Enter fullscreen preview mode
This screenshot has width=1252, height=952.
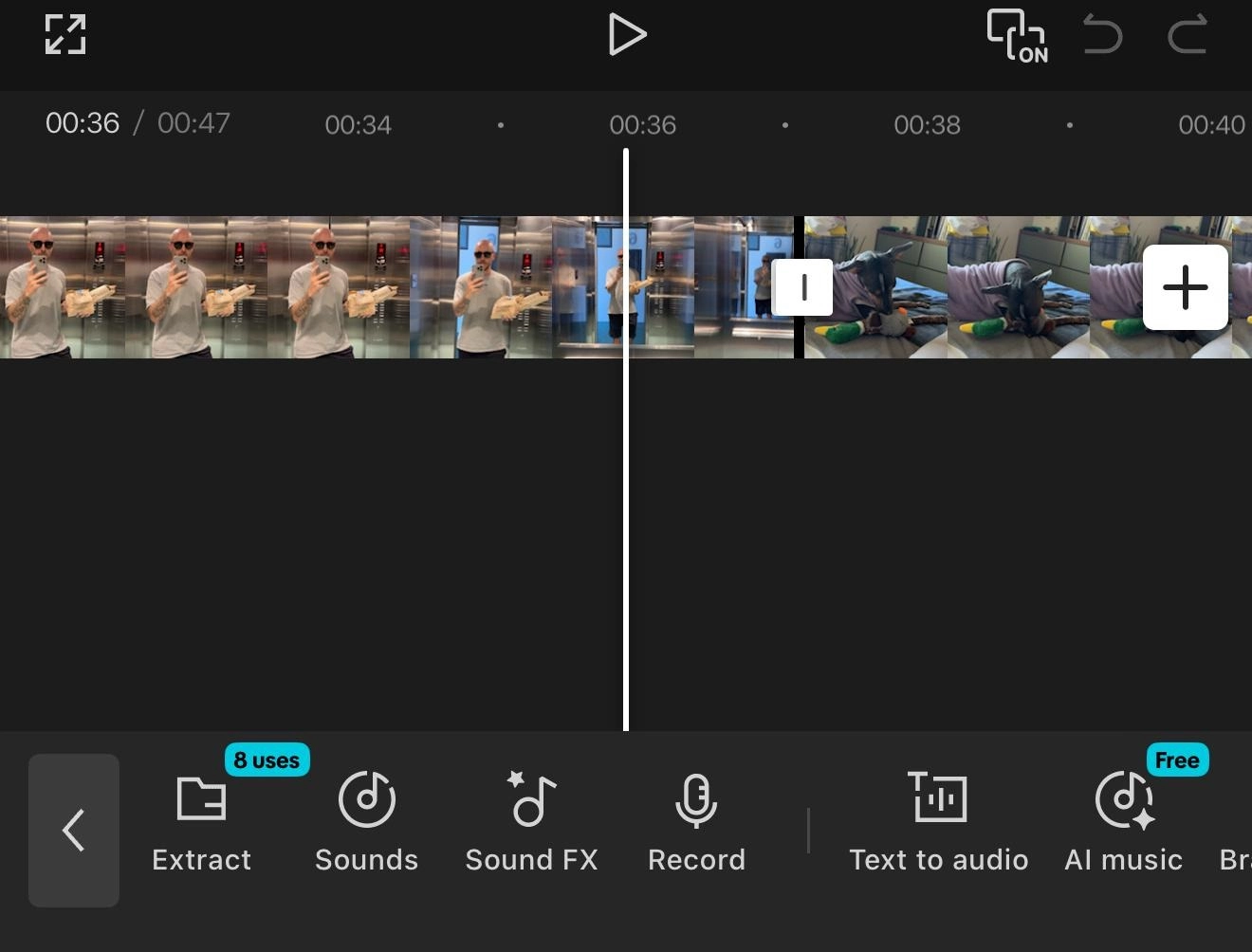pos(65,35)
